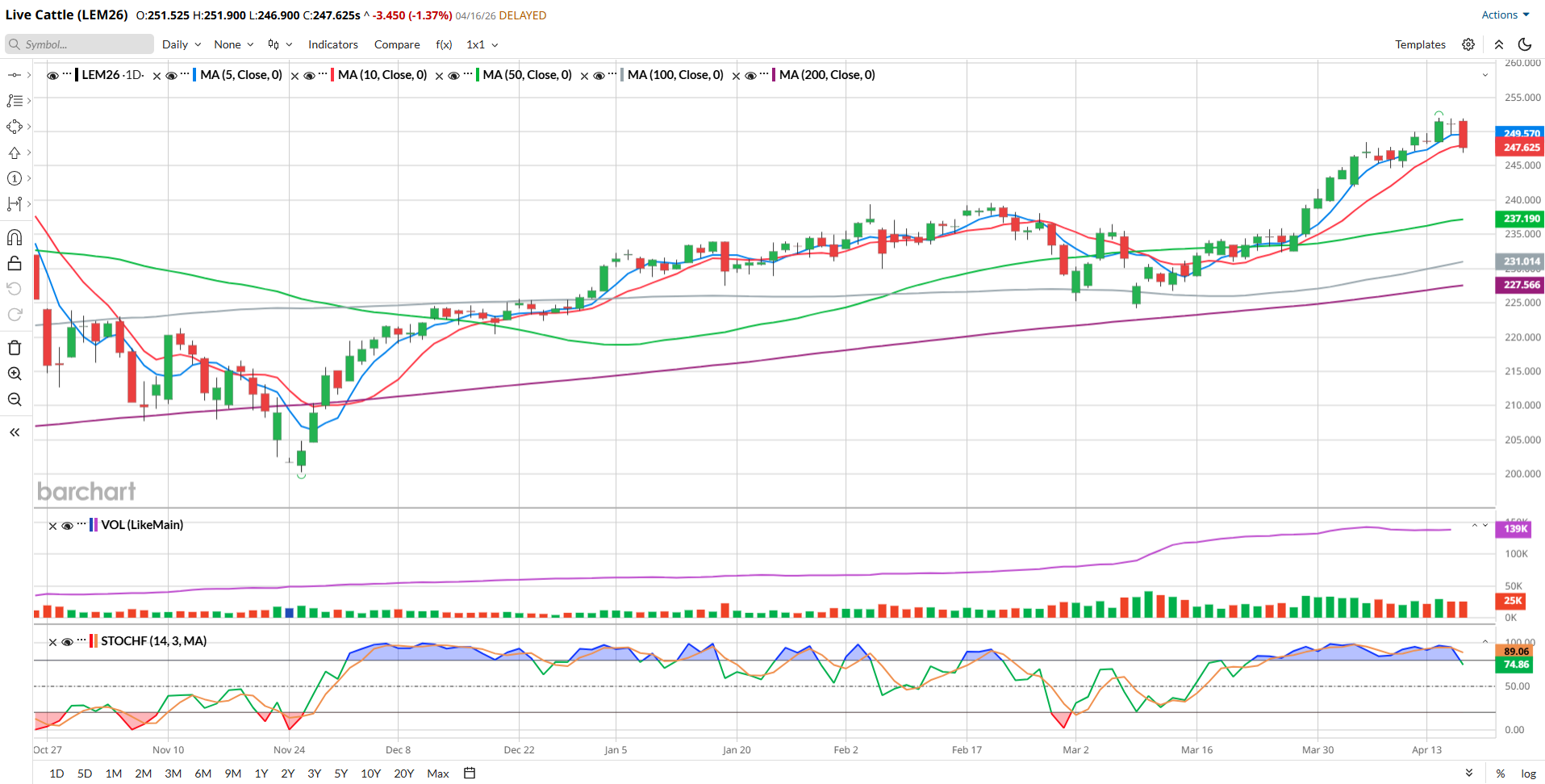Open the date range calendar icon

[x=470, y=773]
